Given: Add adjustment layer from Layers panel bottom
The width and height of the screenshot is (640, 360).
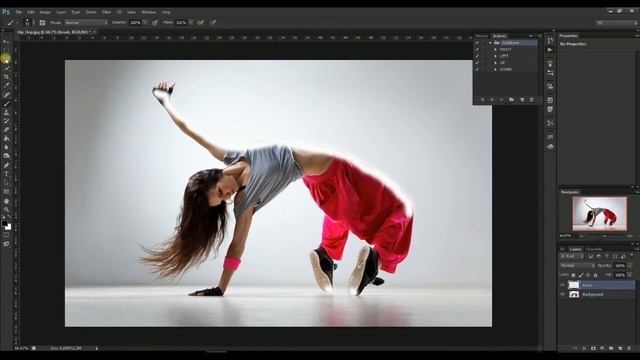Looking at the screenshot, I should pyautogui.click(x=602, y=348).
